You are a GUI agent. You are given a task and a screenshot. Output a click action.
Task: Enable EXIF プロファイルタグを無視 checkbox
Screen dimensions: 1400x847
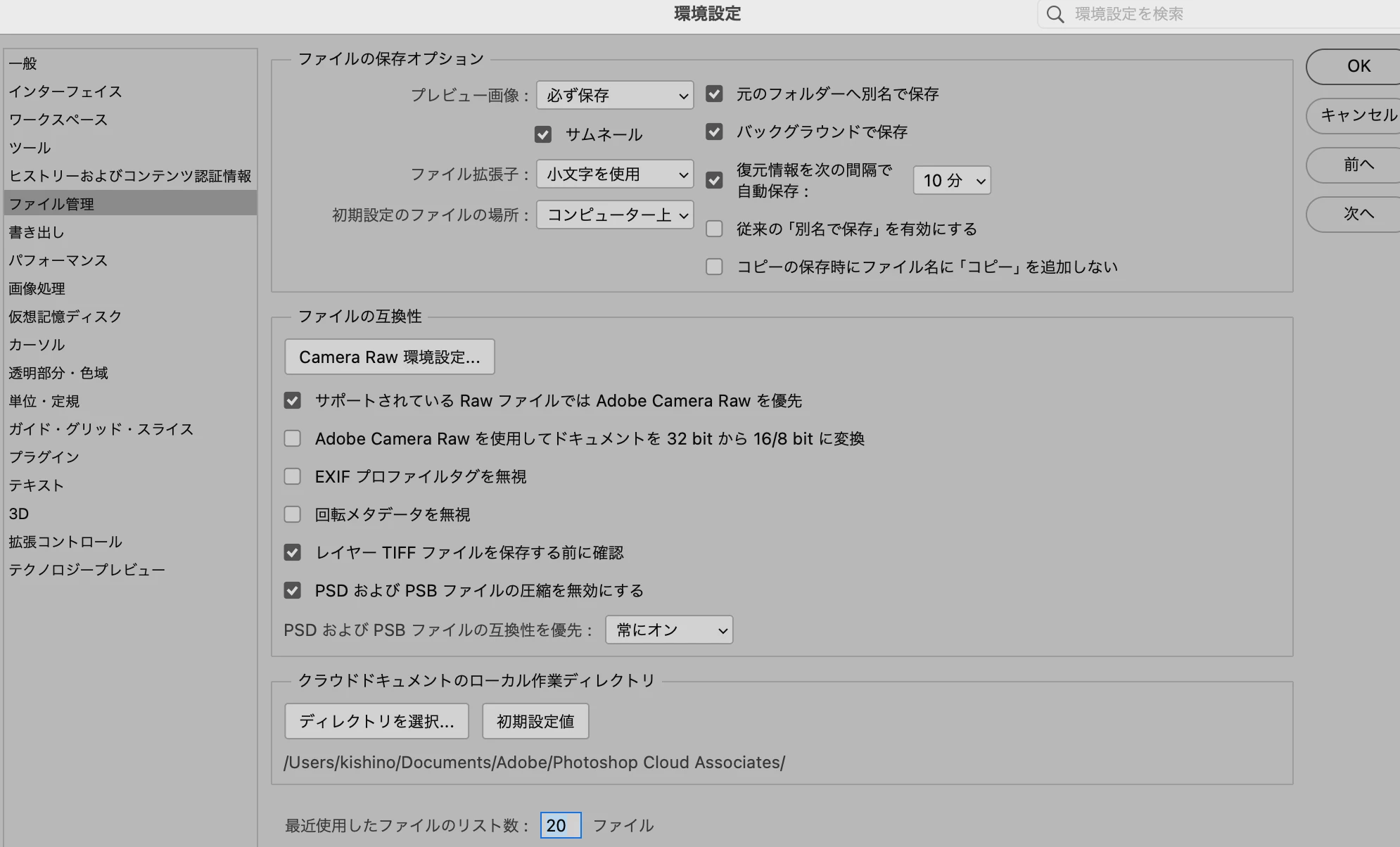[x=292, y=476]
